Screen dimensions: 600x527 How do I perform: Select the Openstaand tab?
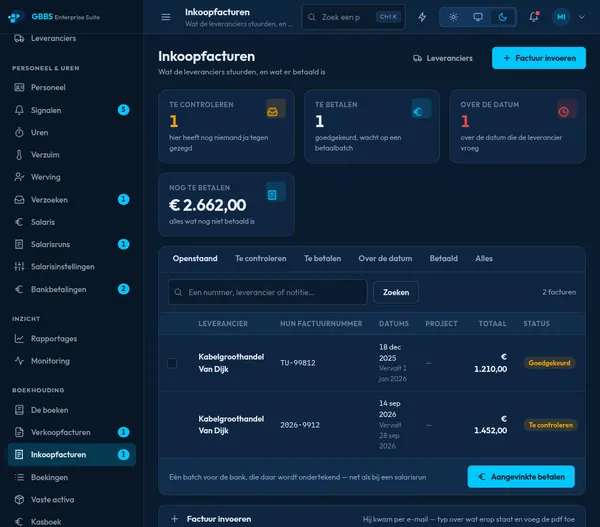click(x=195, y=258)
